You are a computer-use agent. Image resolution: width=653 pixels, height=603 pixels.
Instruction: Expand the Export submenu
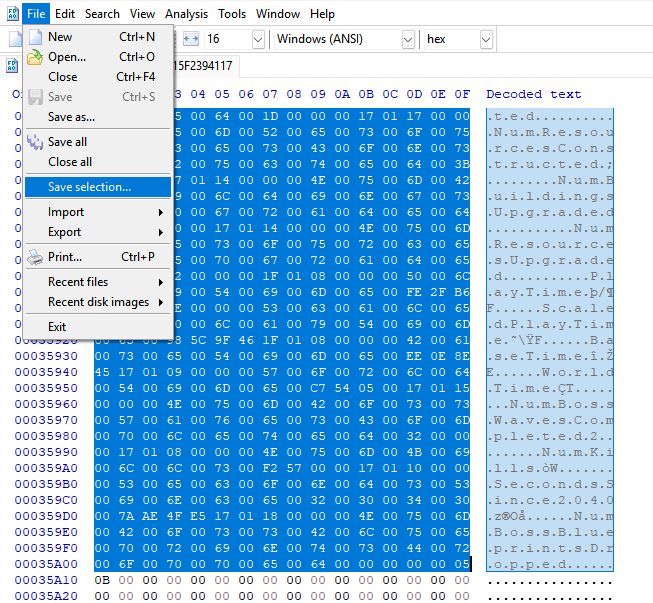click(x=98, y=232)
